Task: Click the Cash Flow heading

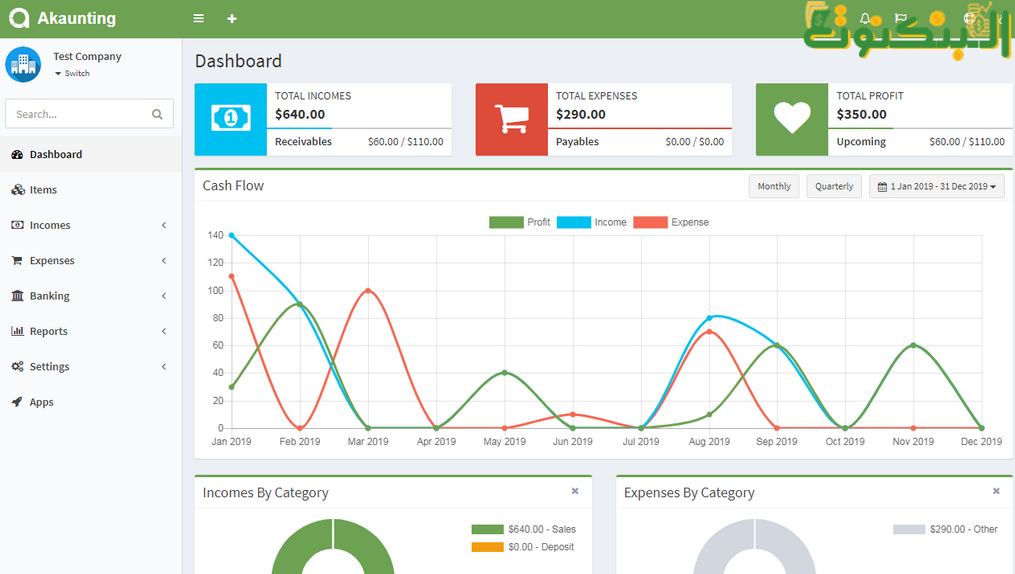Action: [x=233, y=186]
